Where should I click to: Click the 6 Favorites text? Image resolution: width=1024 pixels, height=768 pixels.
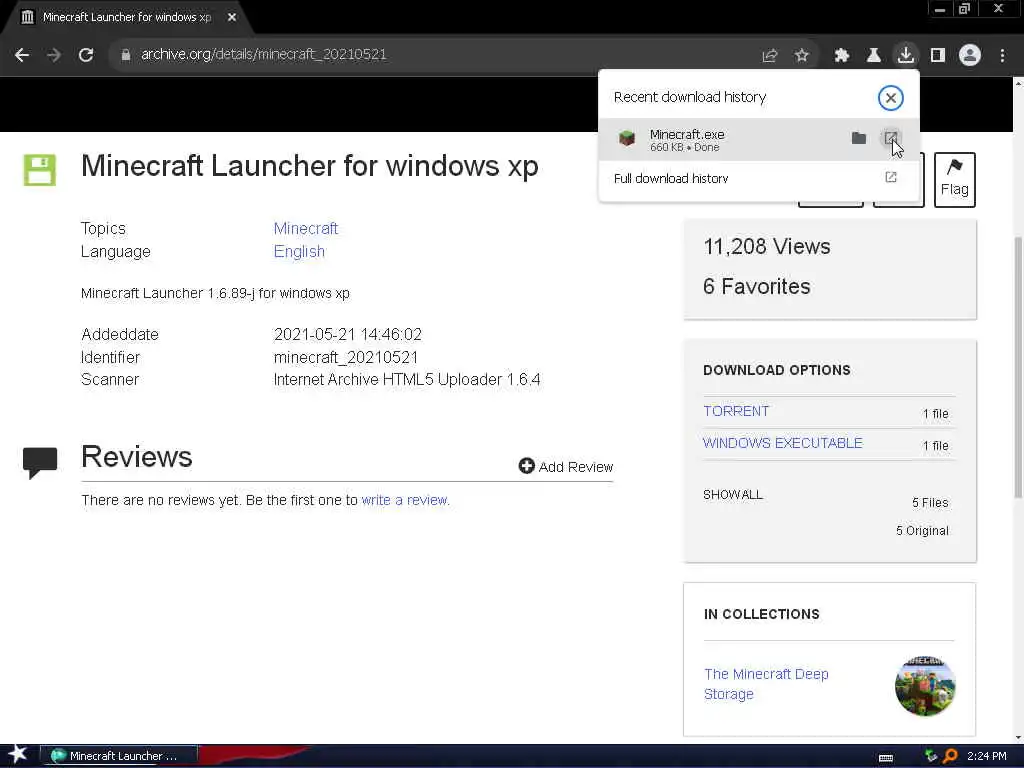click(x=756, y=287)
